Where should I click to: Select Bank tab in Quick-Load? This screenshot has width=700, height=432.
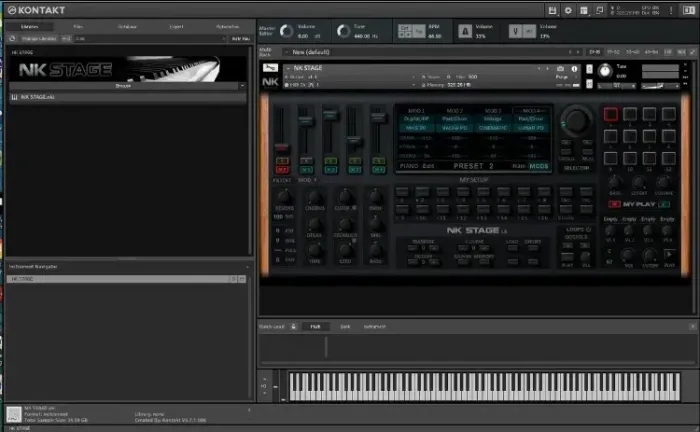(345, 327)
